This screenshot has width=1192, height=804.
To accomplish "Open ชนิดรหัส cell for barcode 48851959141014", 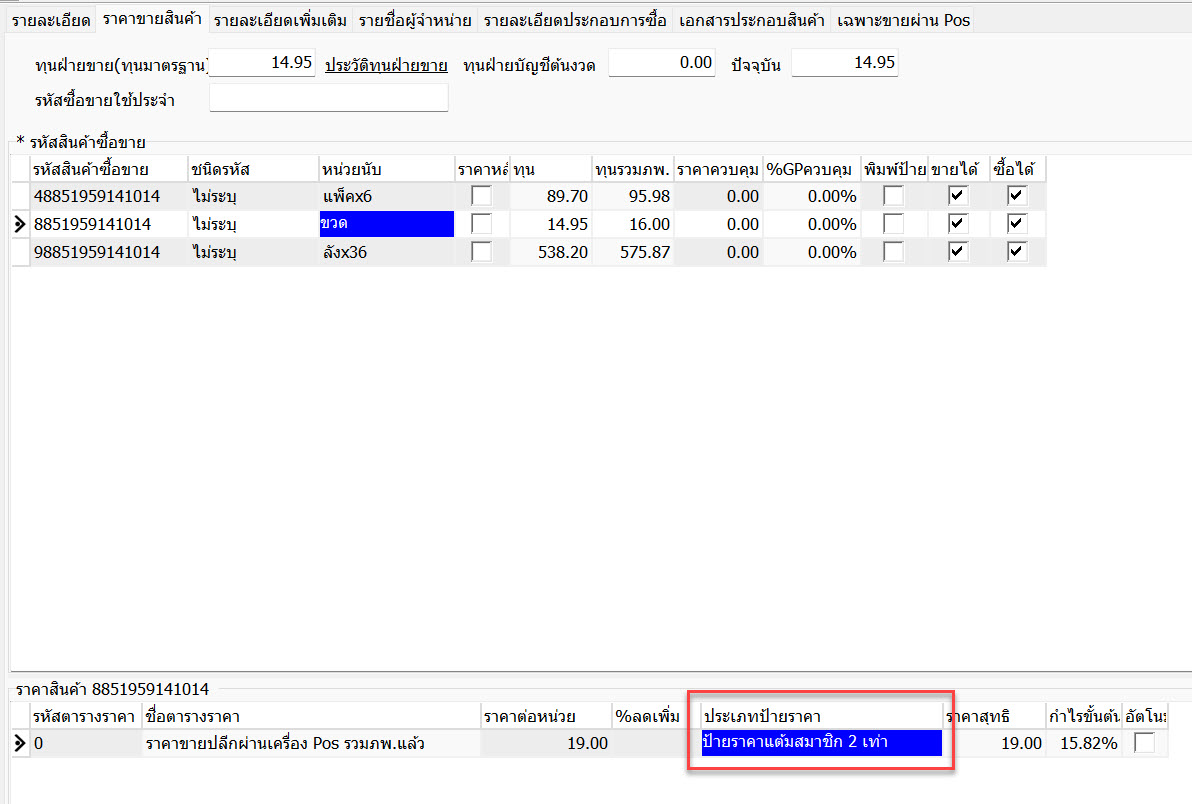I will pyautogui.click(x=252, y=196).
